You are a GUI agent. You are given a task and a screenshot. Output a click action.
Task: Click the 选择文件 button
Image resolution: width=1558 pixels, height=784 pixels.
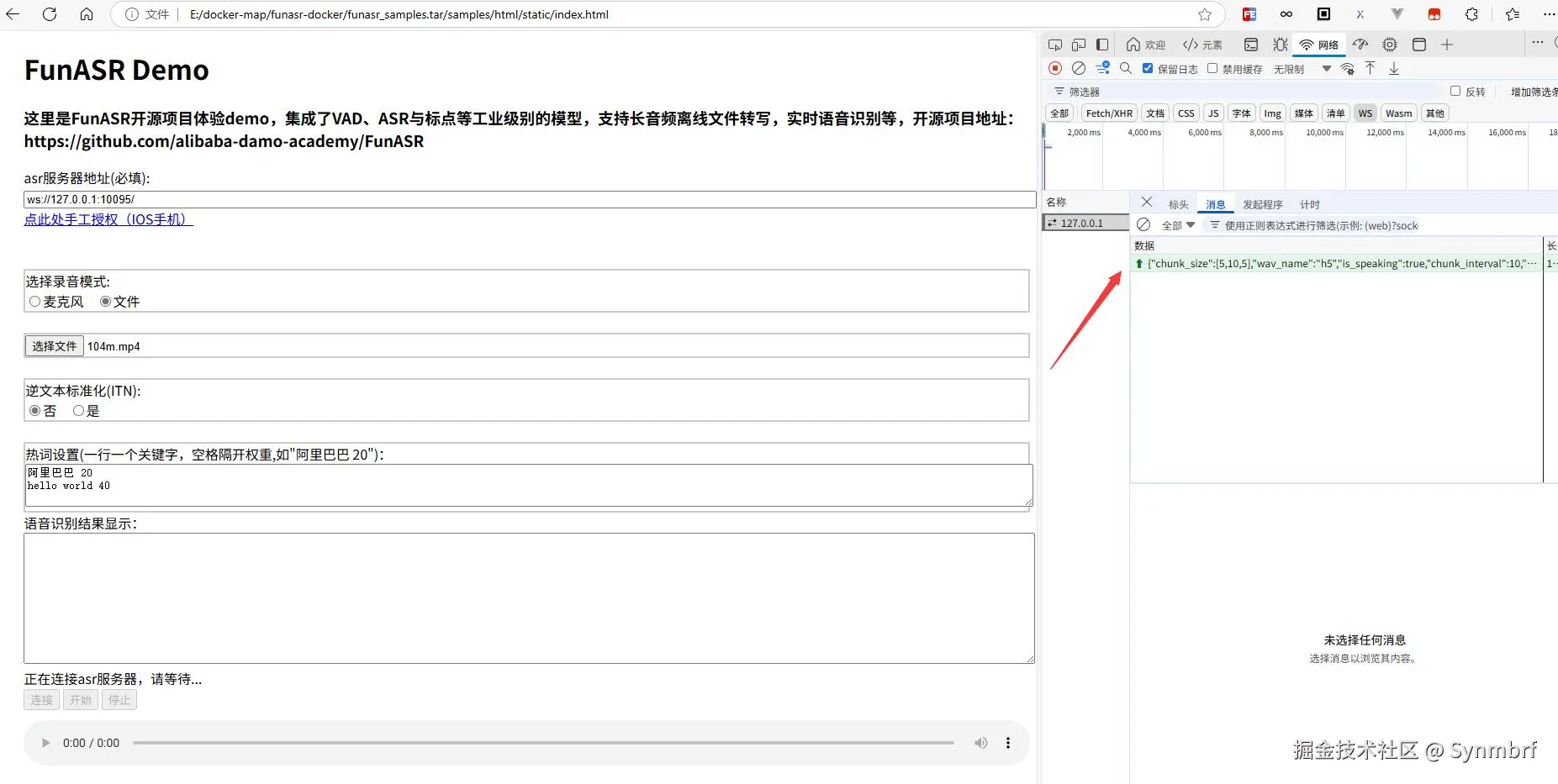(55, 346)
